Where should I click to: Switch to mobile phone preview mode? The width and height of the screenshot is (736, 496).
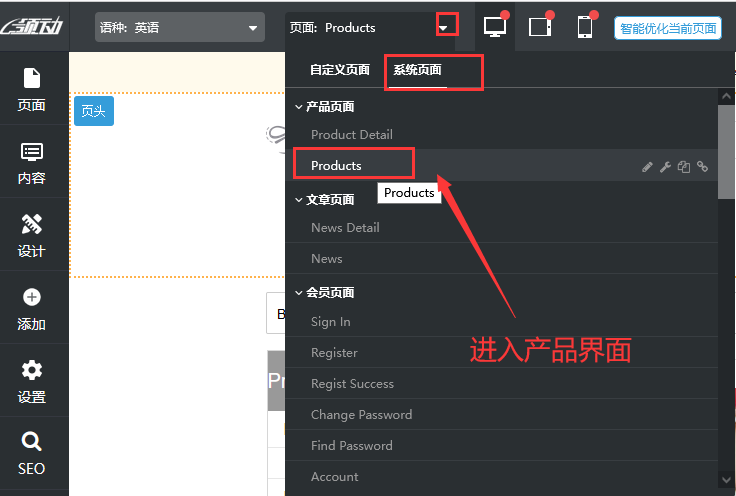(586, 27)
